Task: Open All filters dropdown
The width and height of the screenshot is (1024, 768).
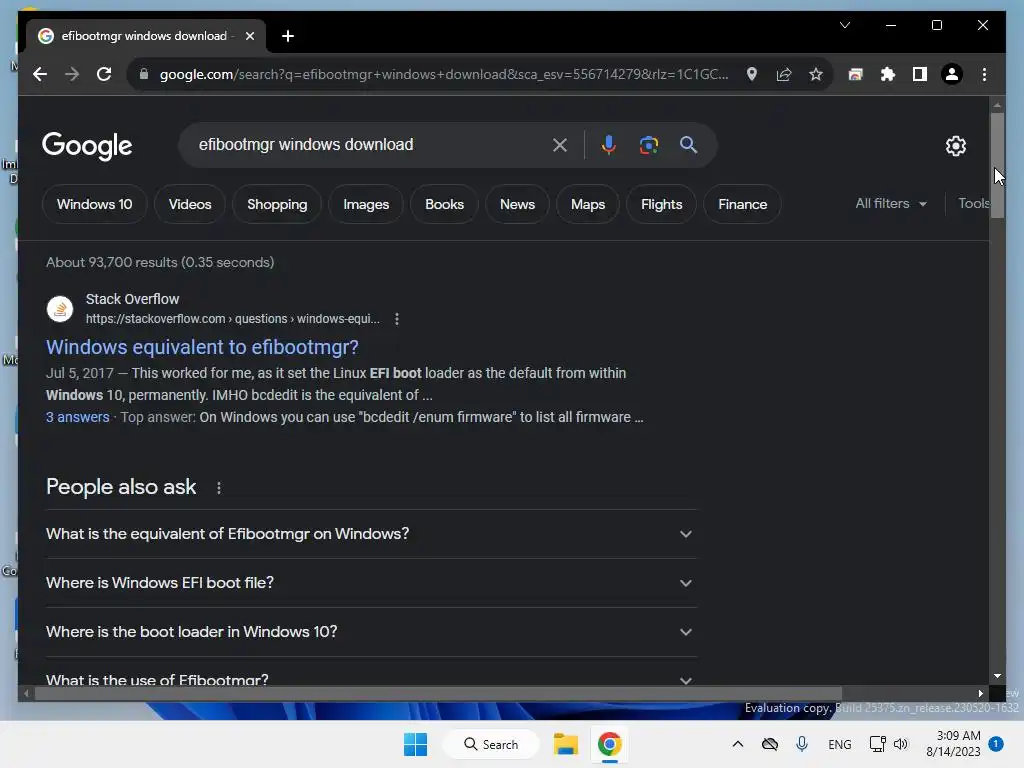Action: pos(891,204)
